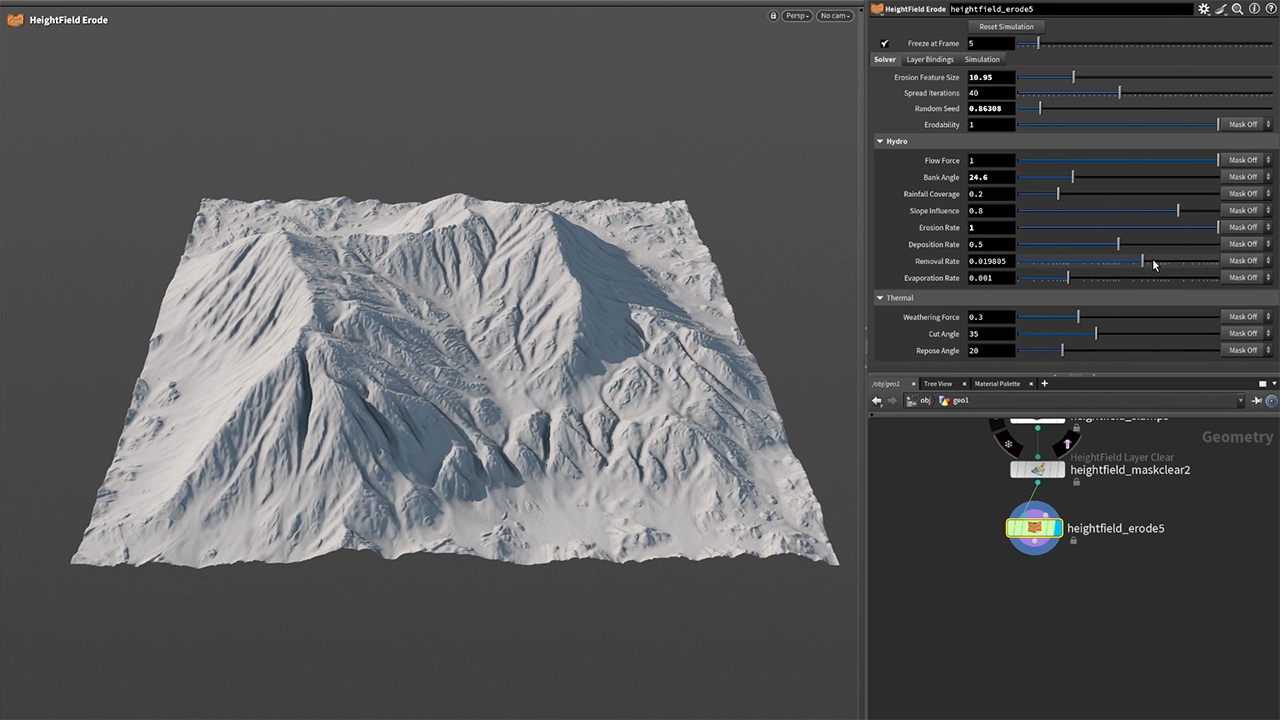
Task: Click the obj path breadcrumb
Action: pos(924,401)
